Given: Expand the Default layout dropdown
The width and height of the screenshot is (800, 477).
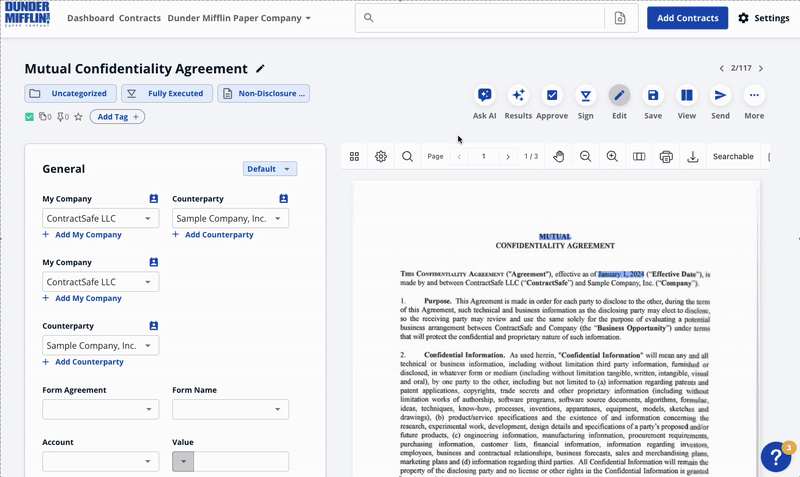Looking at the screenshot, I should pos(269,169).
